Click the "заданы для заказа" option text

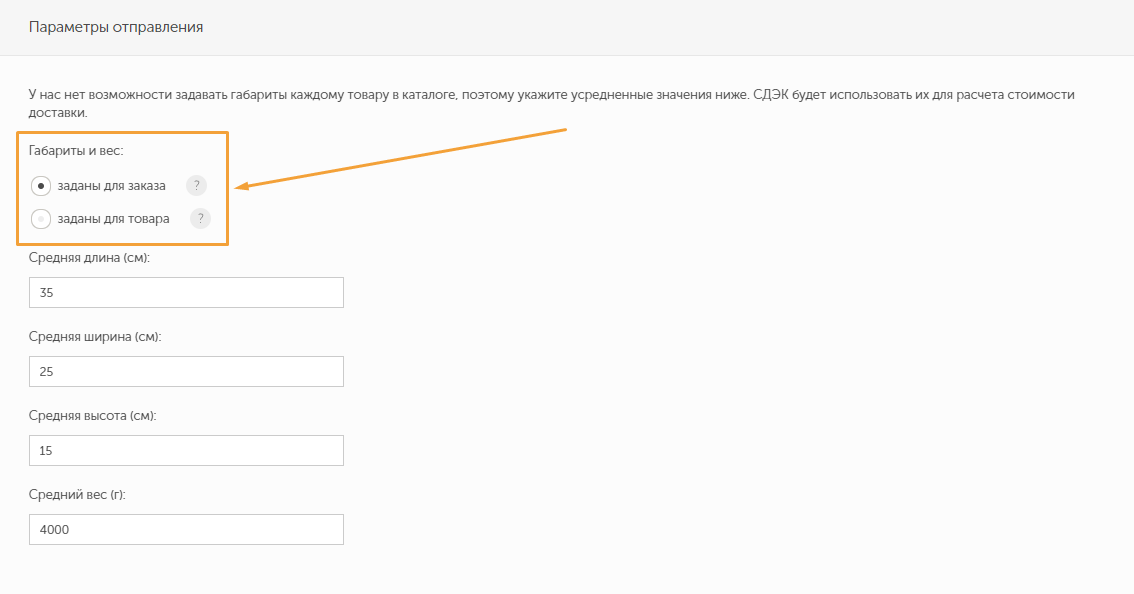pyautogui.click(x=112, y=186)
